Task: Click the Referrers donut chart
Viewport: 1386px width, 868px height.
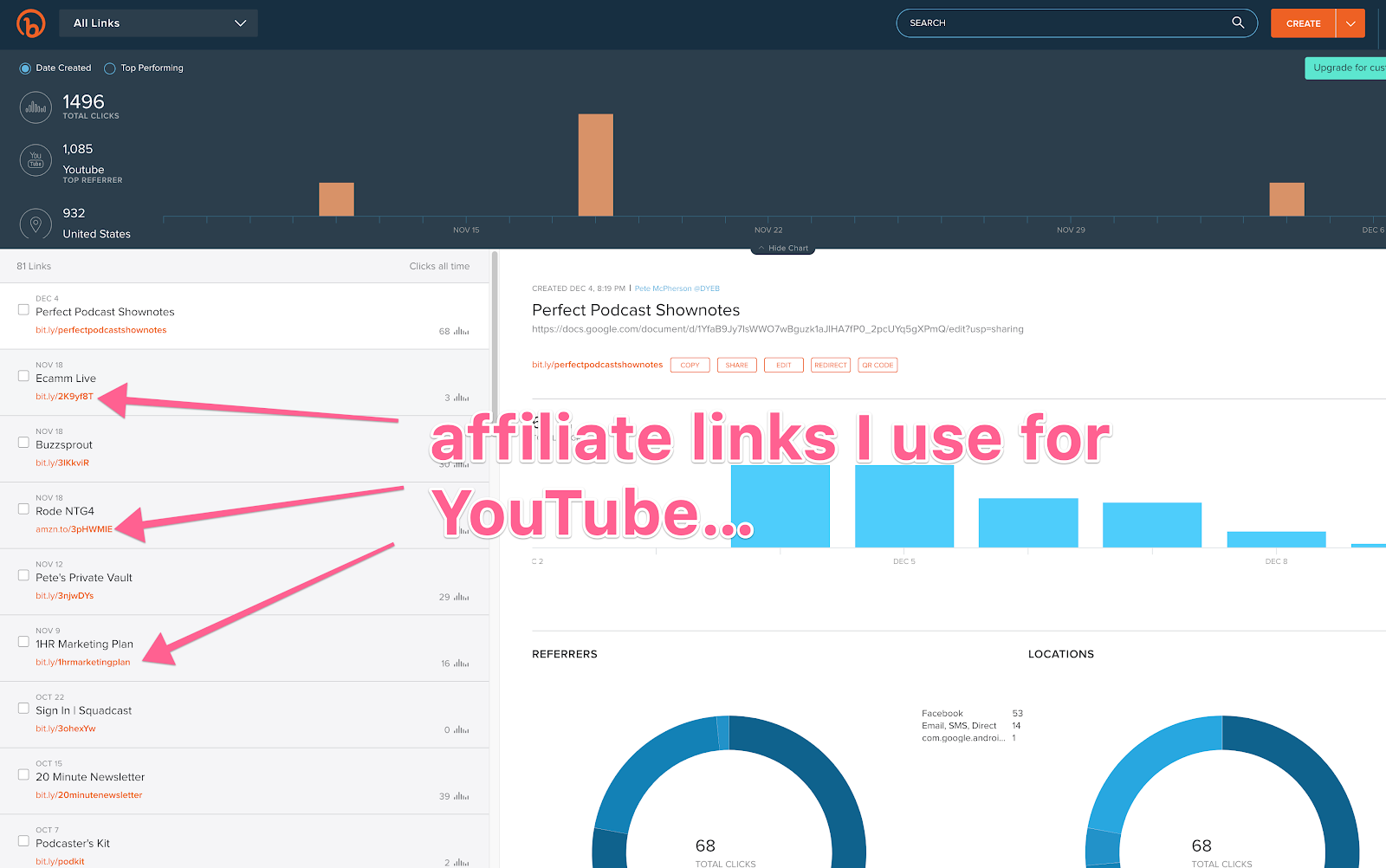Action: coord(729,792)
